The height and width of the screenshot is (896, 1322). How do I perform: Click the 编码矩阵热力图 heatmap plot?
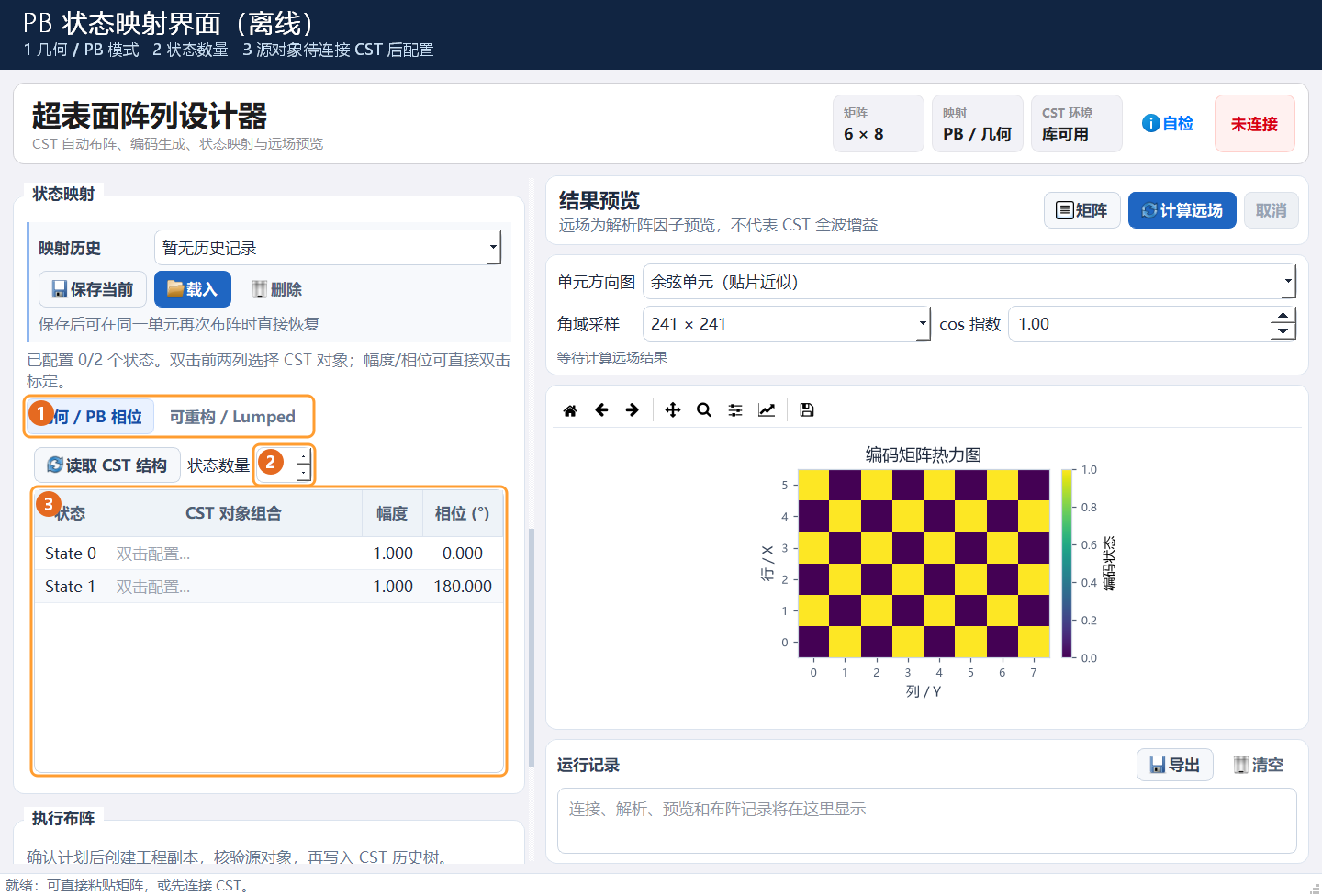[924, 564]
